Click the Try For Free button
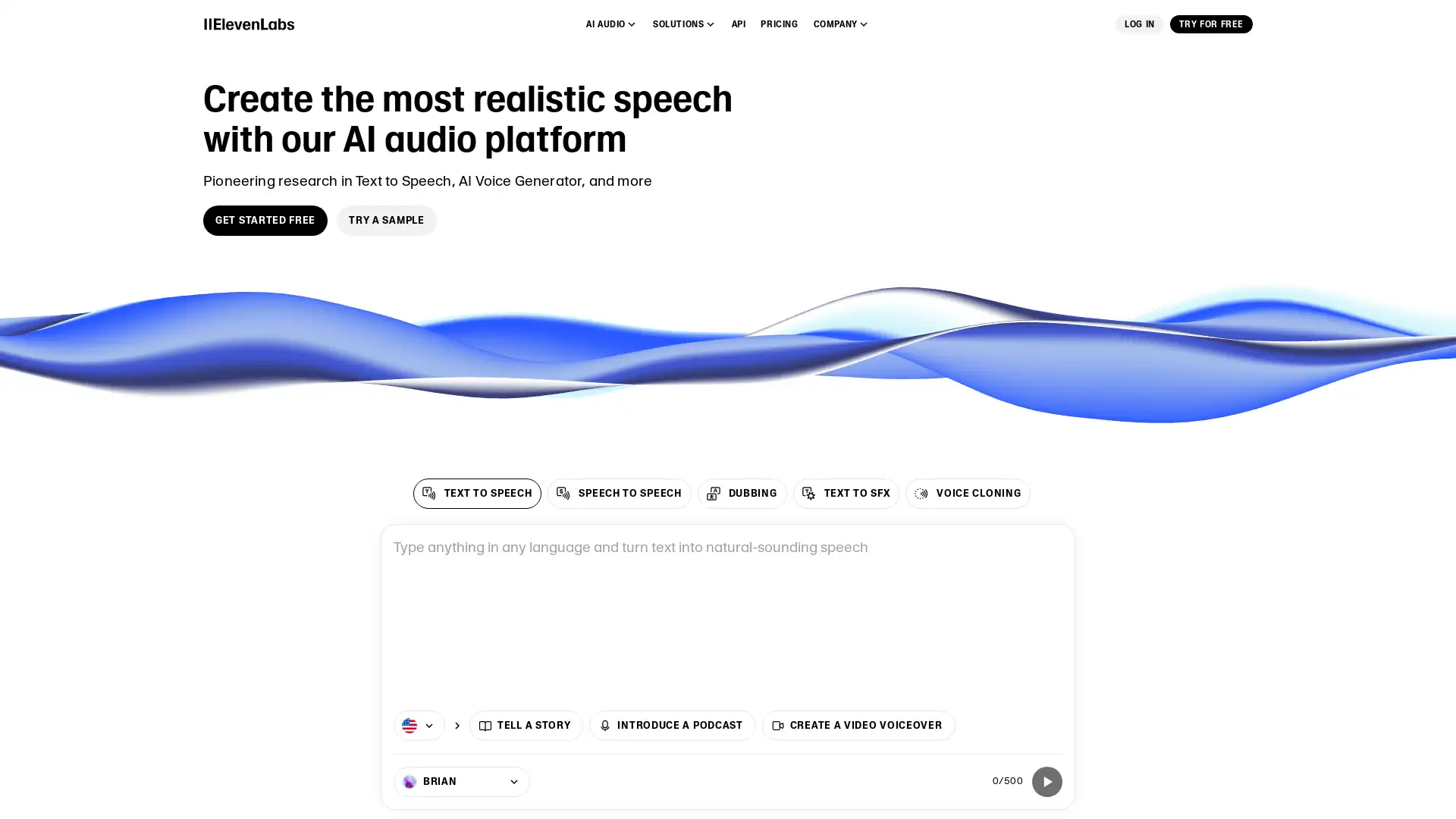Image resolution: width=1456 pixels, height=819 pixels. coord(1211,24)
